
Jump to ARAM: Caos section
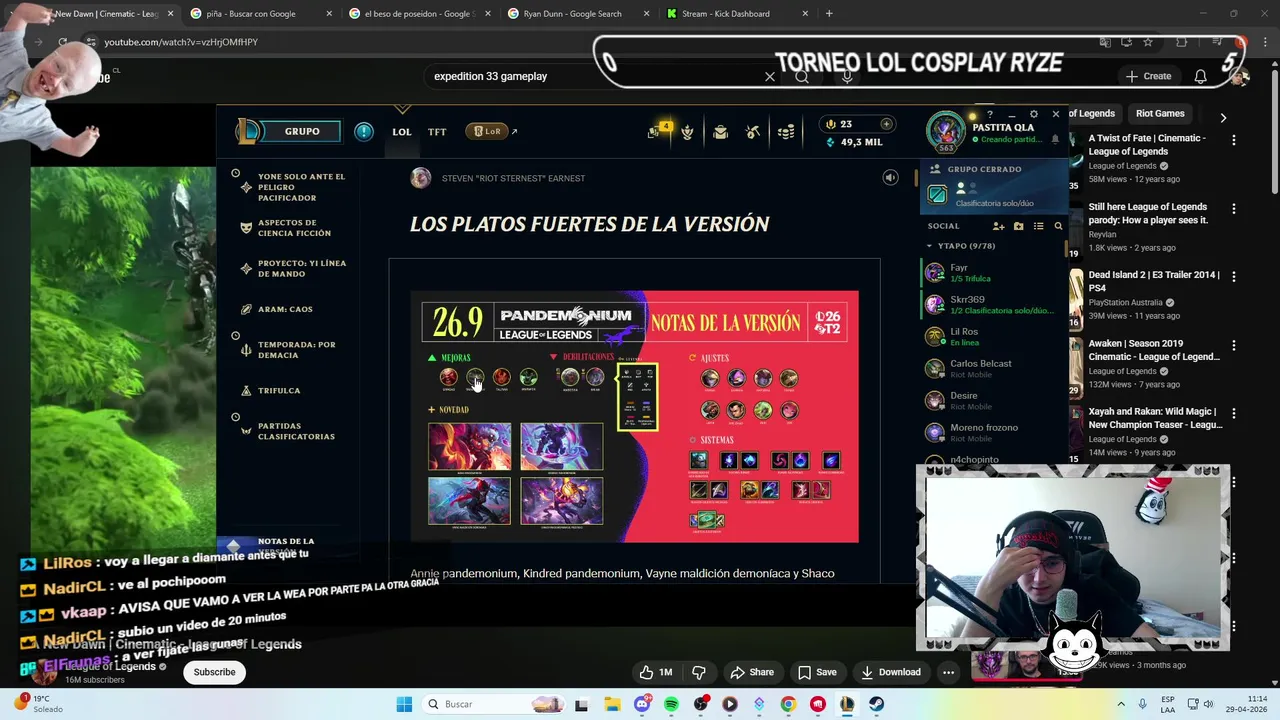285,310
